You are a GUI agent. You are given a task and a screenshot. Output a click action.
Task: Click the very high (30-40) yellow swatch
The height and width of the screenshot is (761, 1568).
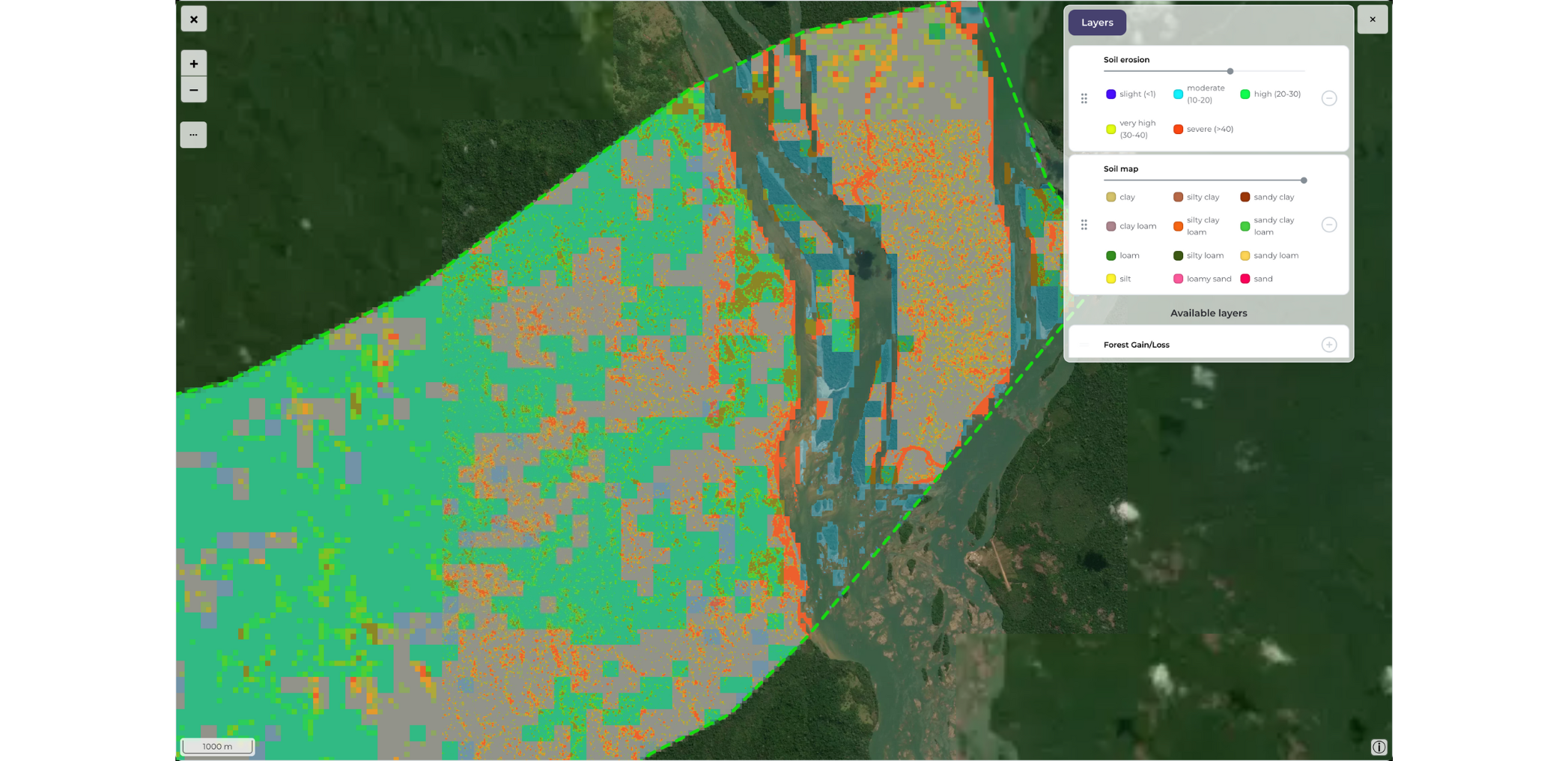1111,130
